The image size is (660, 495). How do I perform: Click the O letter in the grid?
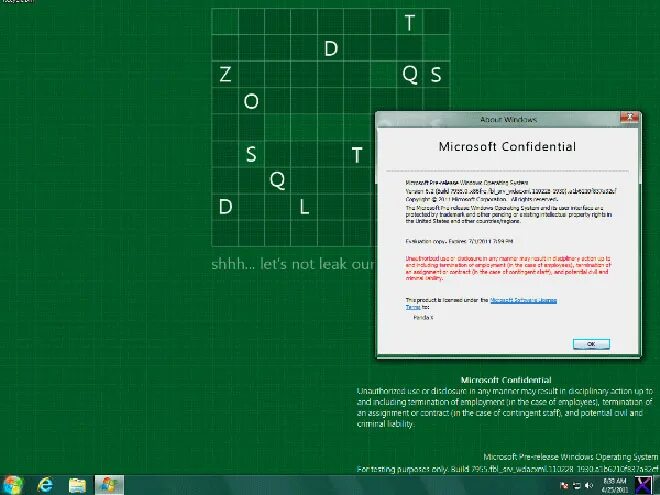(x=251, y=101)
